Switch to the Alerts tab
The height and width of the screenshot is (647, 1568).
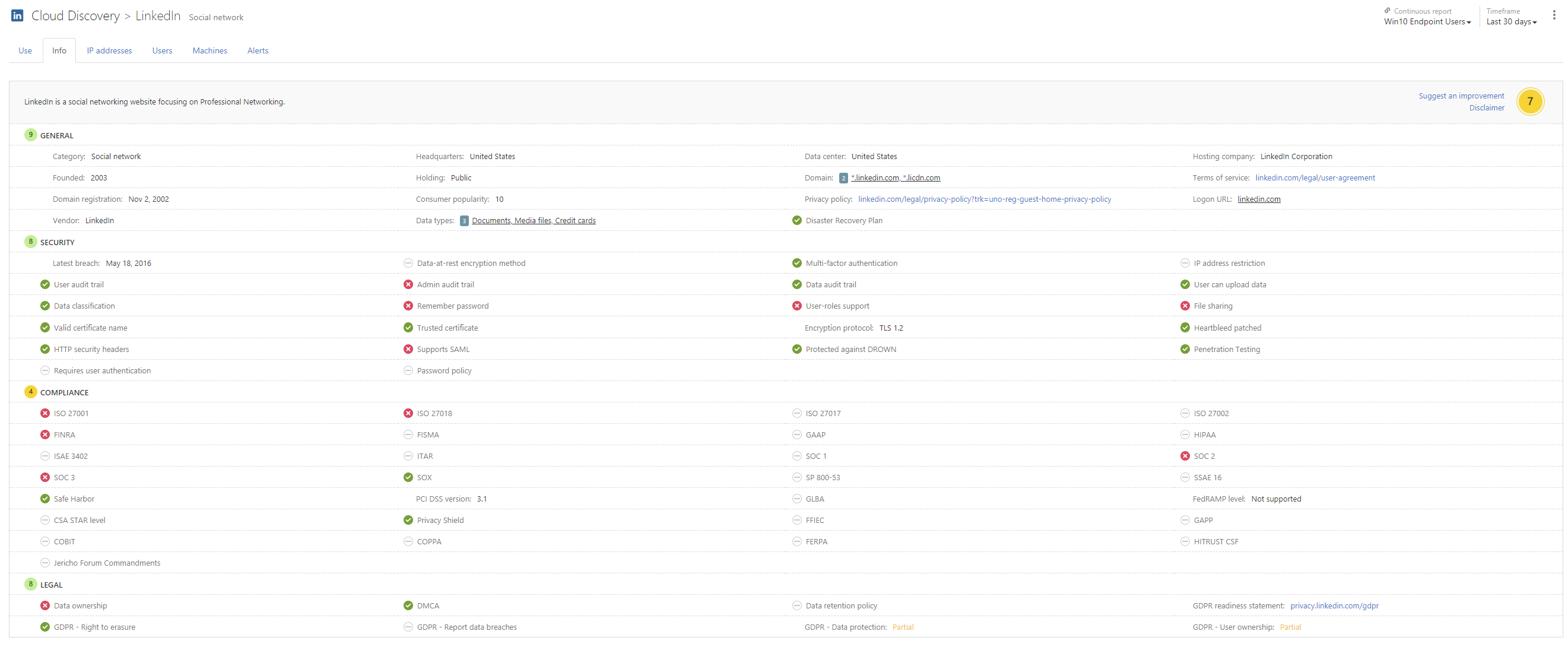click(x=258, y=50)
